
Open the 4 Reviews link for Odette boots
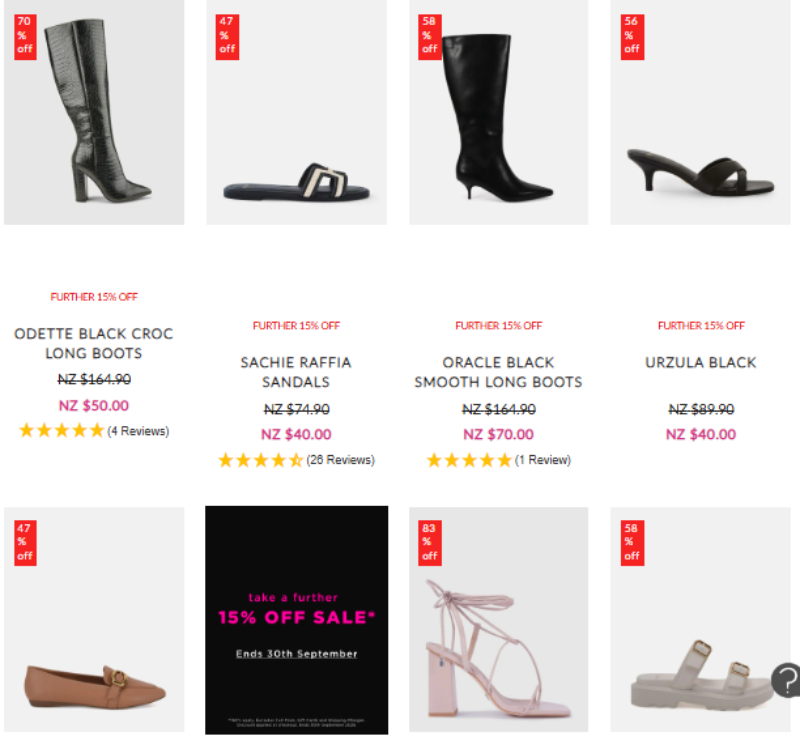tap(138, 431)
